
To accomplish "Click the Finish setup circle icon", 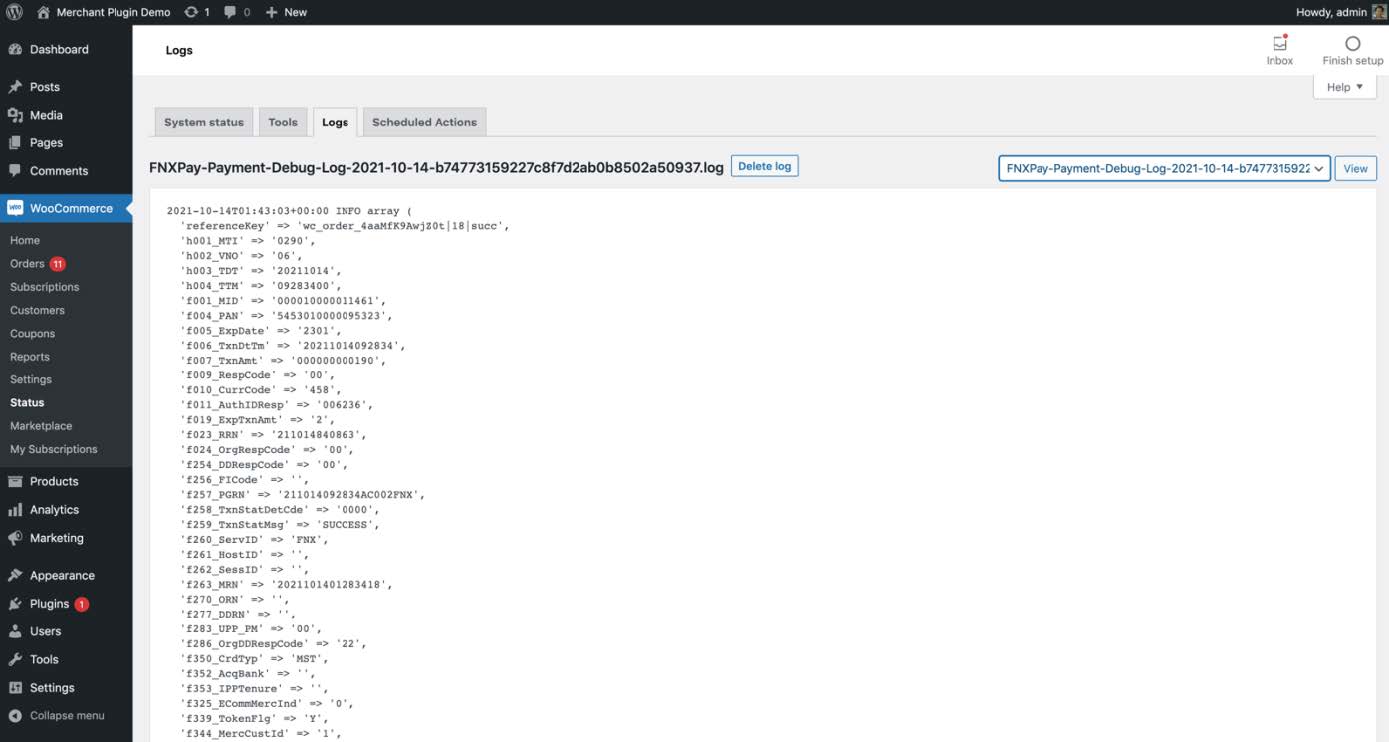I will (1353, 44).
